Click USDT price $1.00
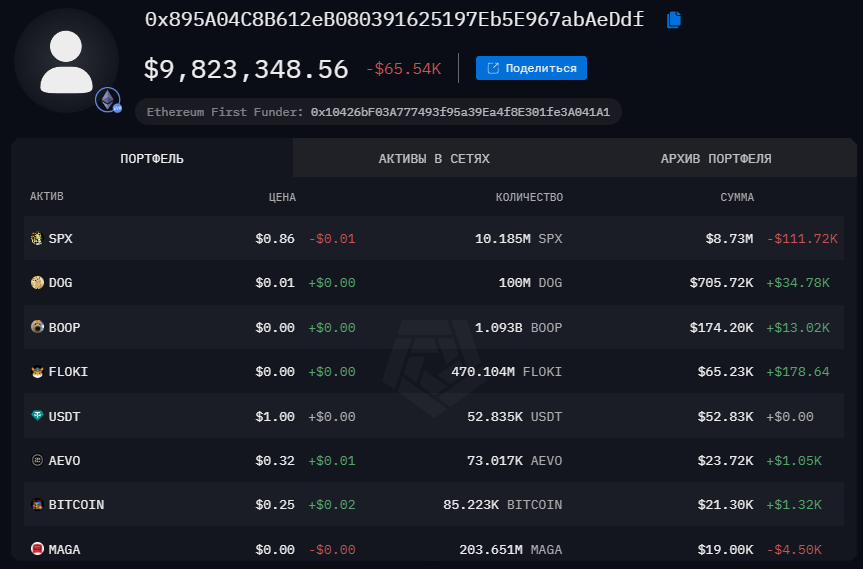Viewport: 863px width, 569px height. point(275,417)
